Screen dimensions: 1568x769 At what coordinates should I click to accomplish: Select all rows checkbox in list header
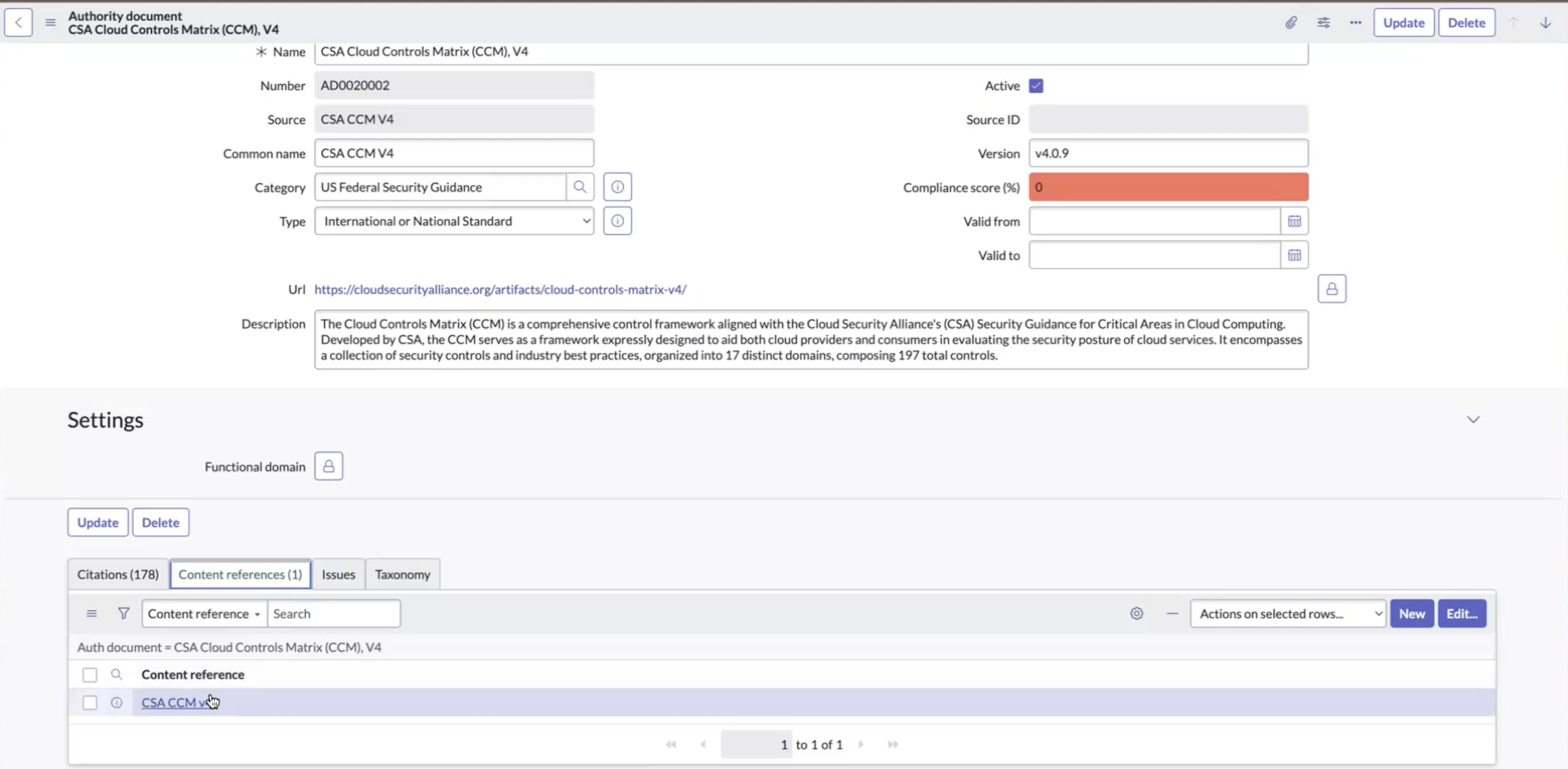pyautogui.click(x=89, y=674)
